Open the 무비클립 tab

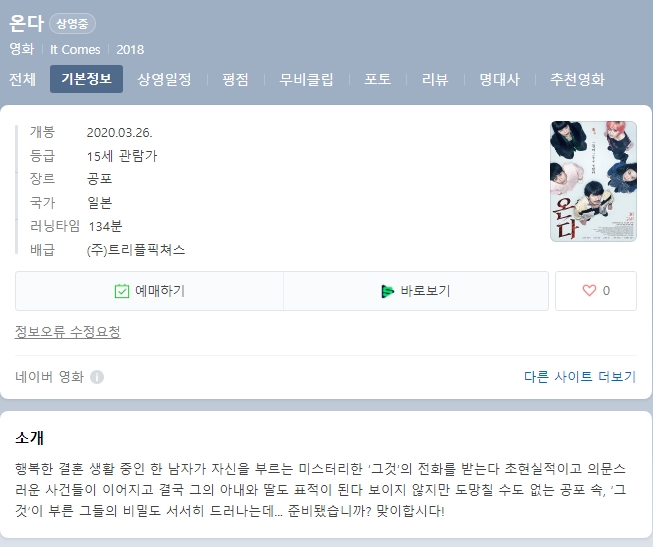pos(306,79)
